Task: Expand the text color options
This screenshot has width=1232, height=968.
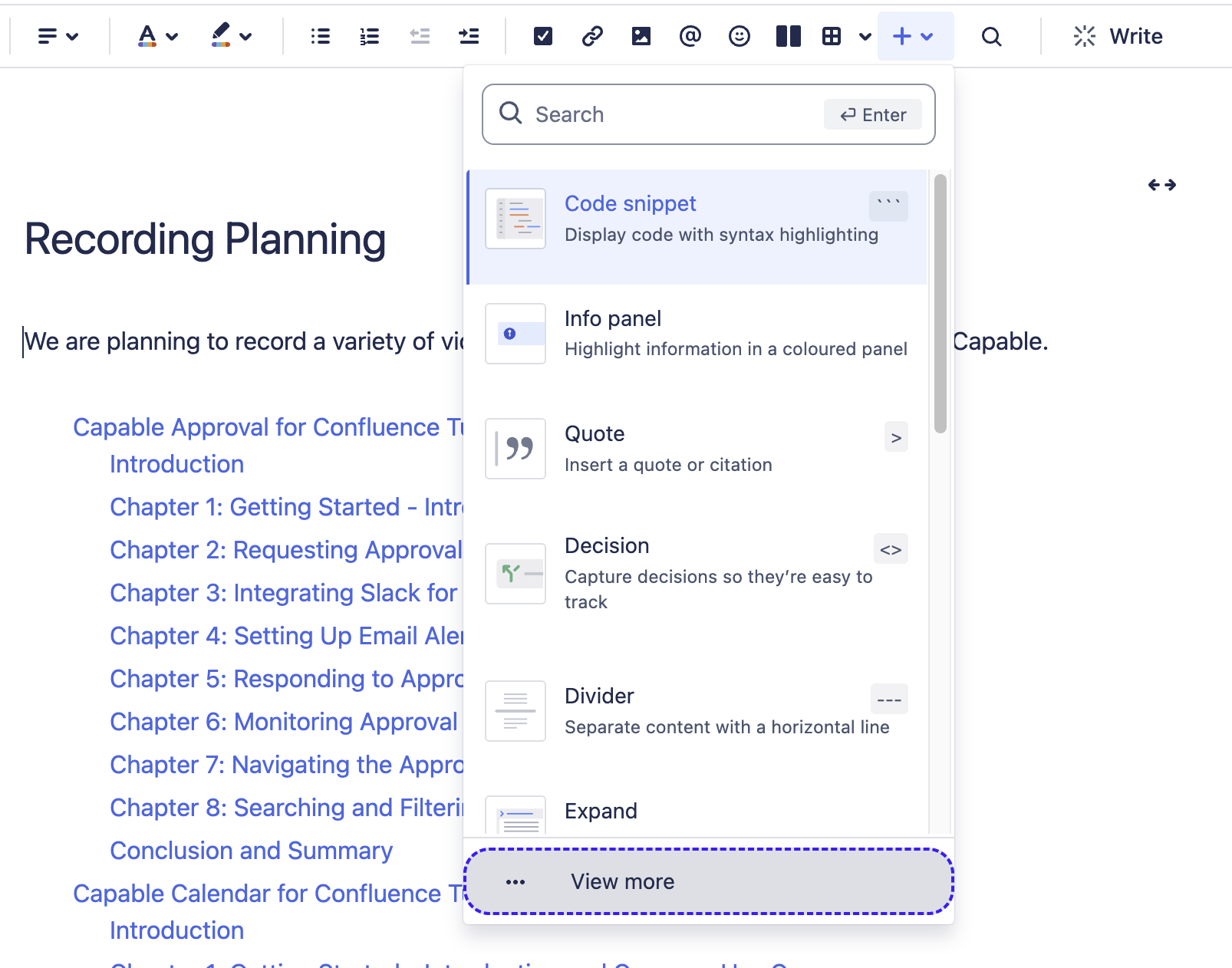Action: [157, 36]
